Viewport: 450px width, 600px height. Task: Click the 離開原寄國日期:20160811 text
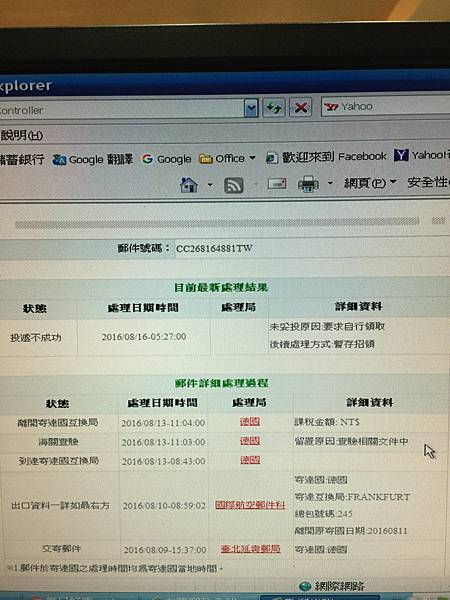(351, 531)
